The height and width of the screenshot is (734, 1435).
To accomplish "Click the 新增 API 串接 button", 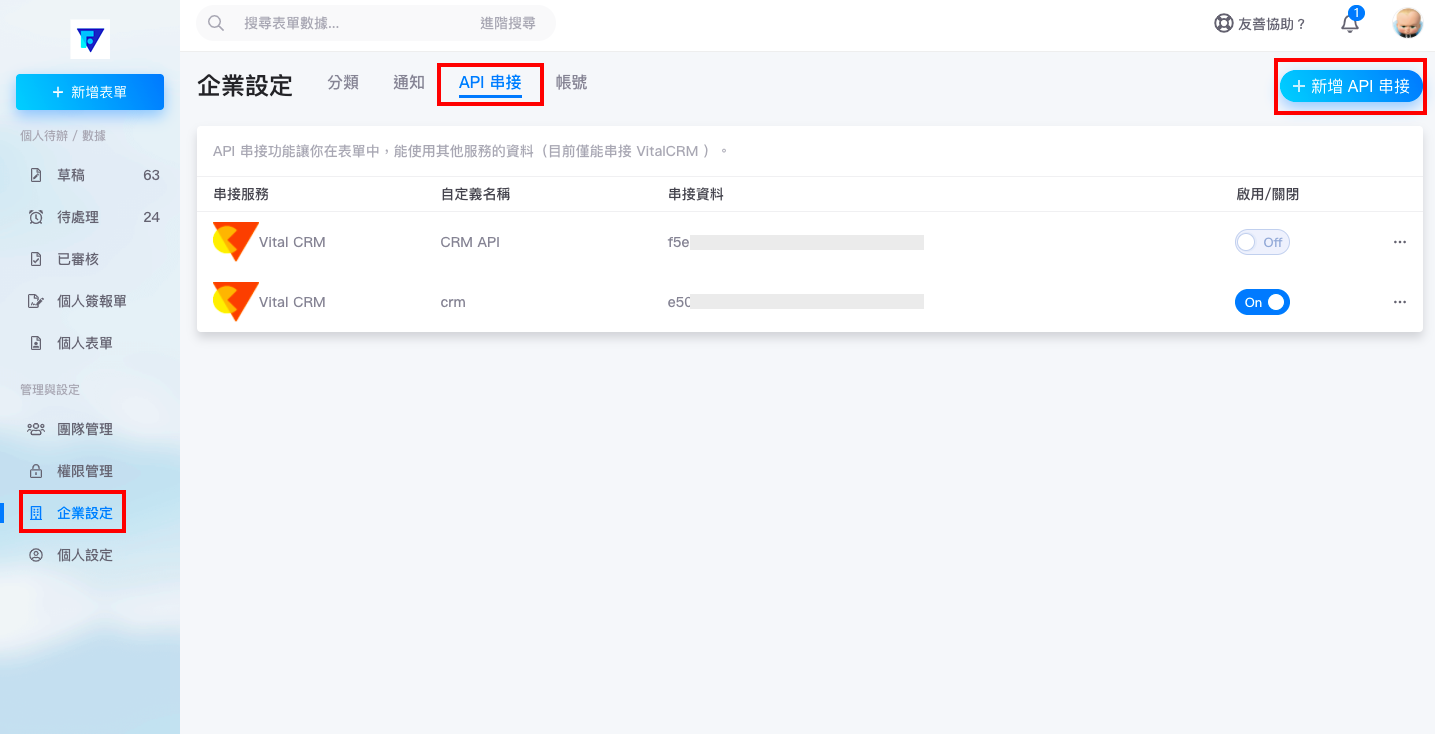I will tap(1350, 86).
